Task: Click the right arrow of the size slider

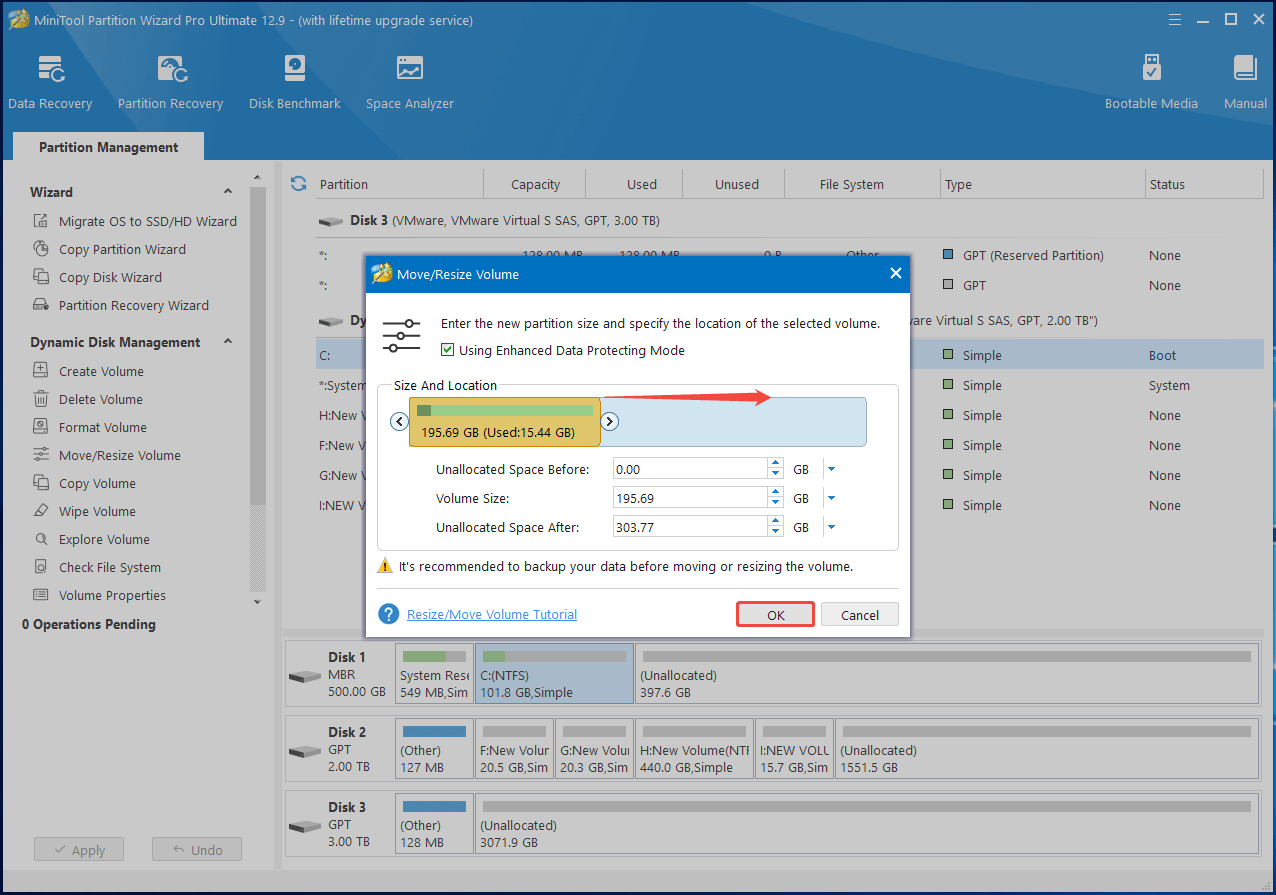Action: click(610, 422)
